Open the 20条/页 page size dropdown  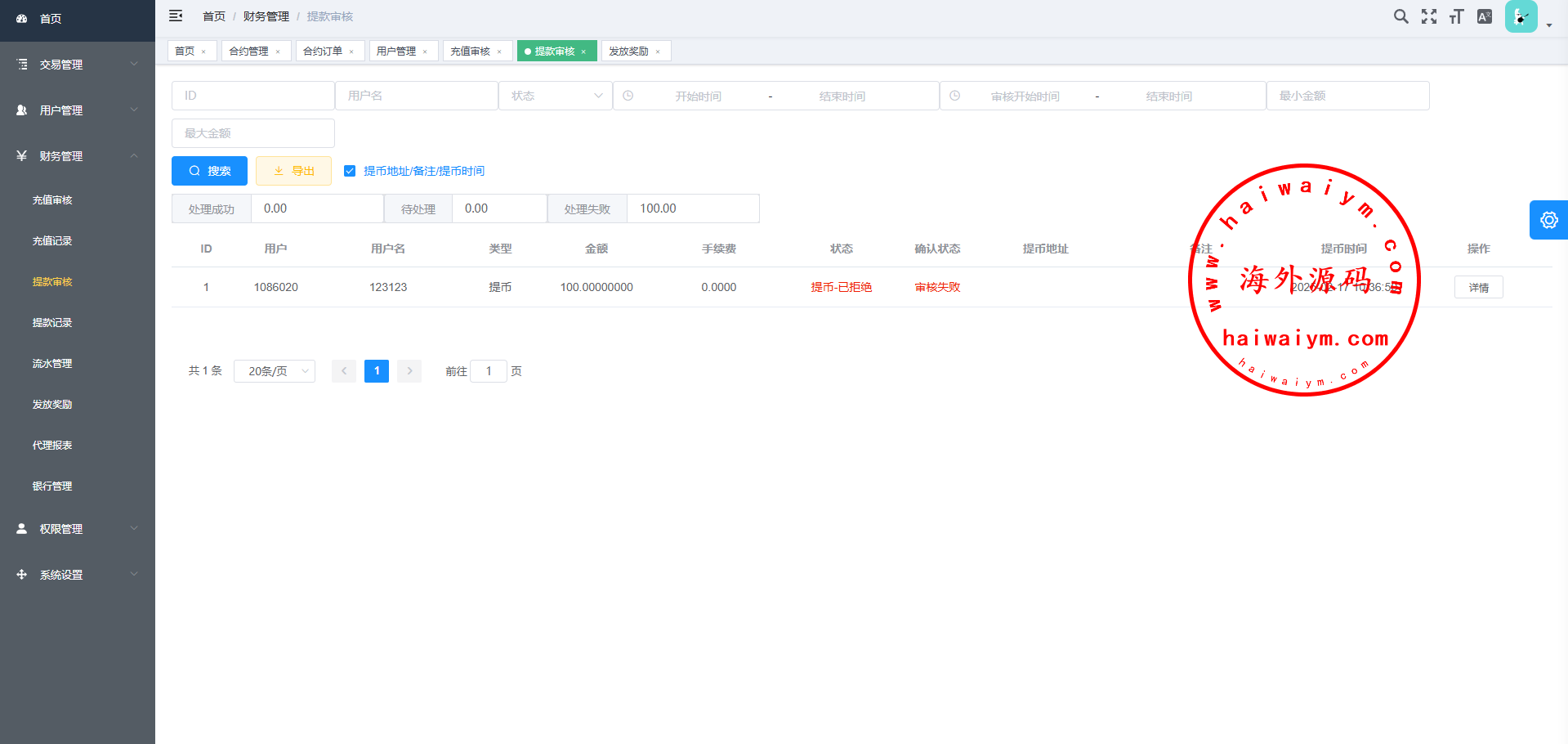(x=275, y=371)
